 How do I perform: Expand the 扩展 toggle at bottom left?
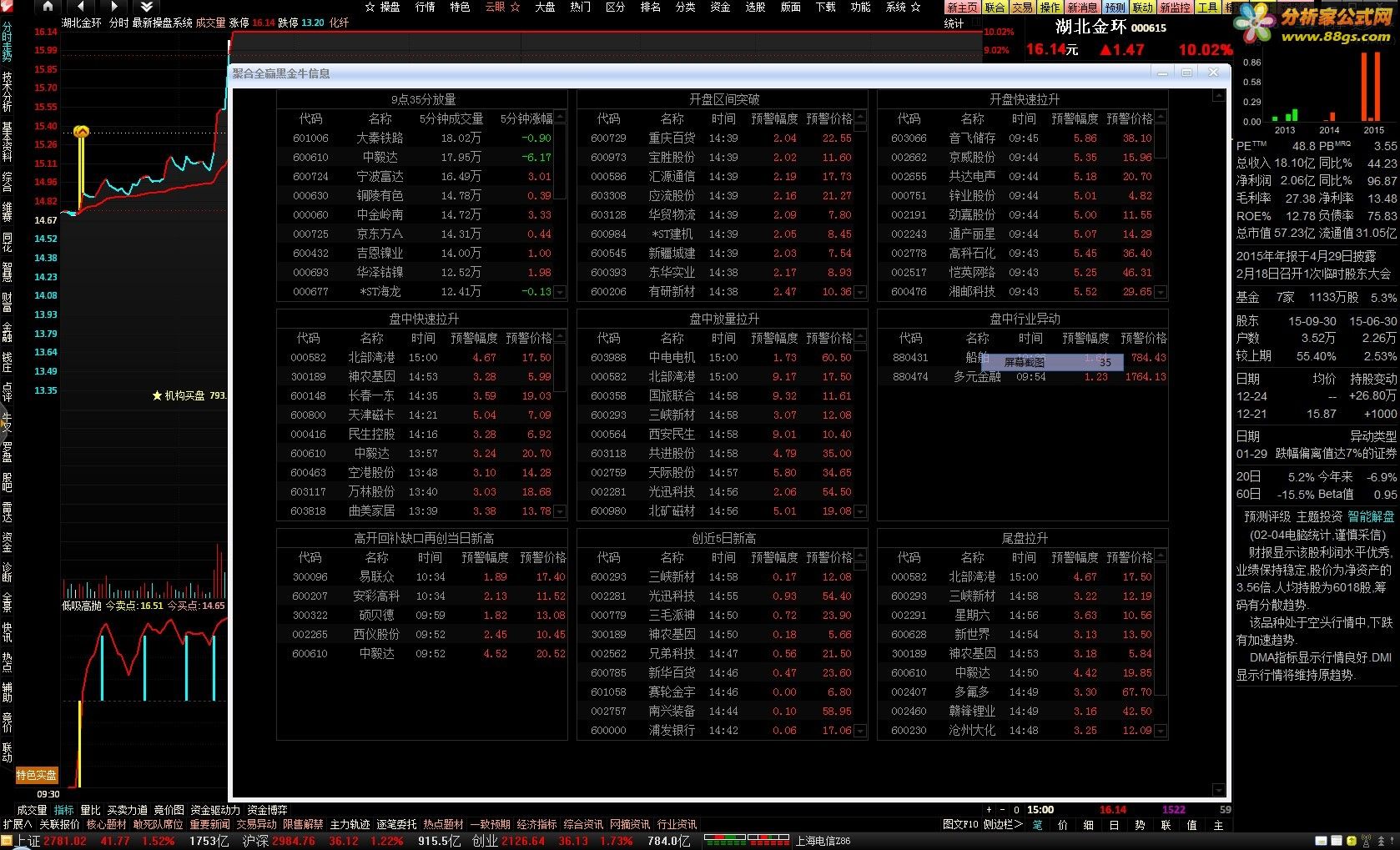18,824
